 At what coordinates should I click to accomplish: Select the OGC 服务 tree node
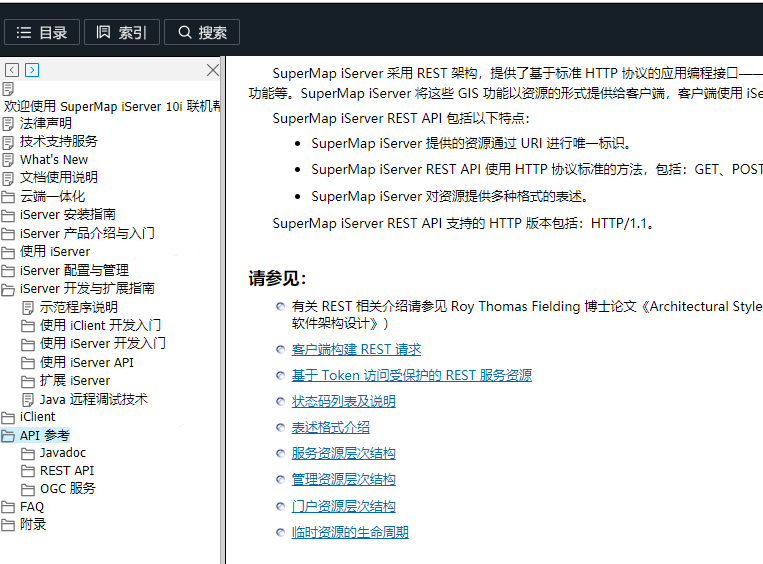(x=68, y=489)
